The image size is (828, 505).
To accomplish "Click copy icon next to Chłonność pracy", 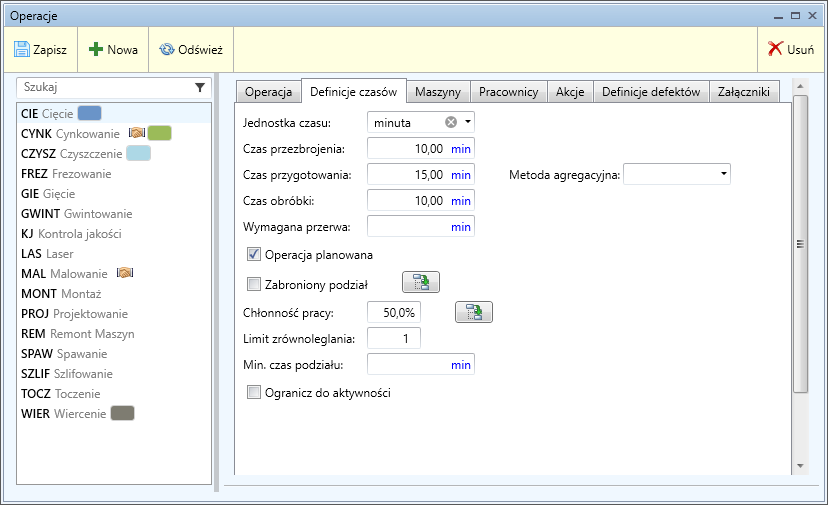I will tap(474, 312).
